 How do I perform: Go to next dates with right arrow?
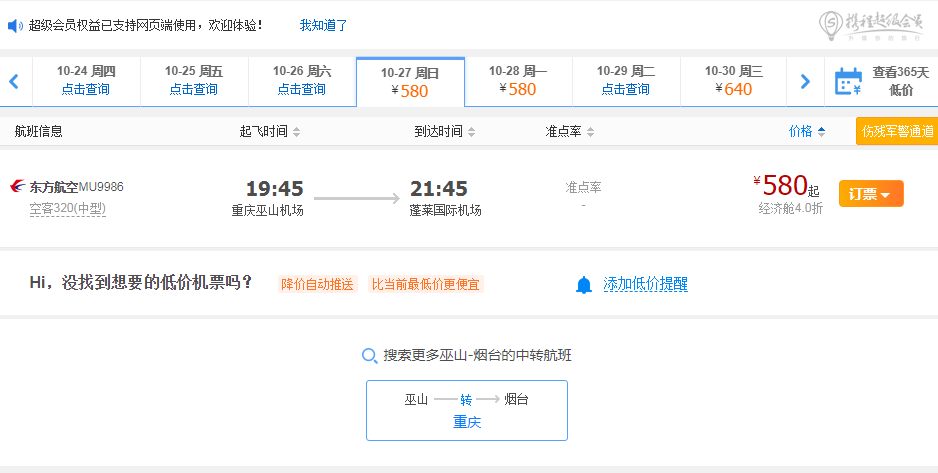(x=805, y=81)
